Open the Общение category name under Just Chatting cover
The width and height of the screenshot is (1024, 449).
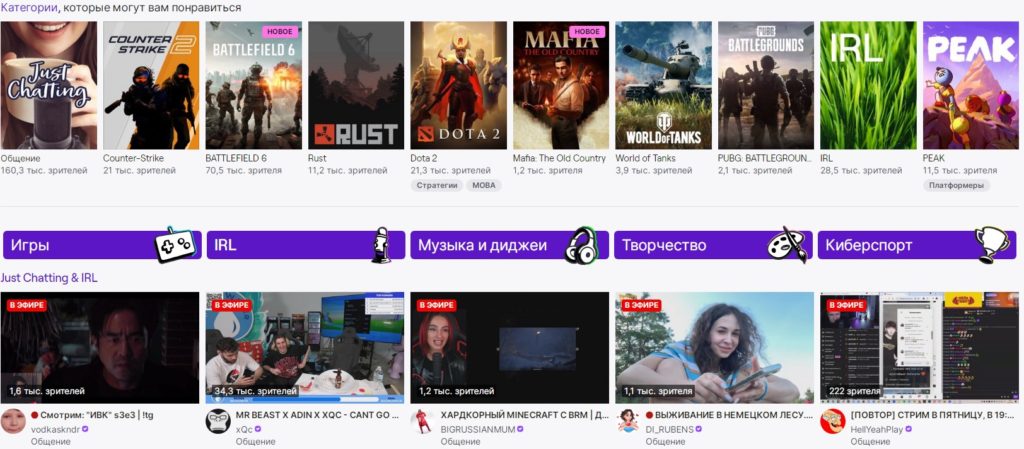20,159
